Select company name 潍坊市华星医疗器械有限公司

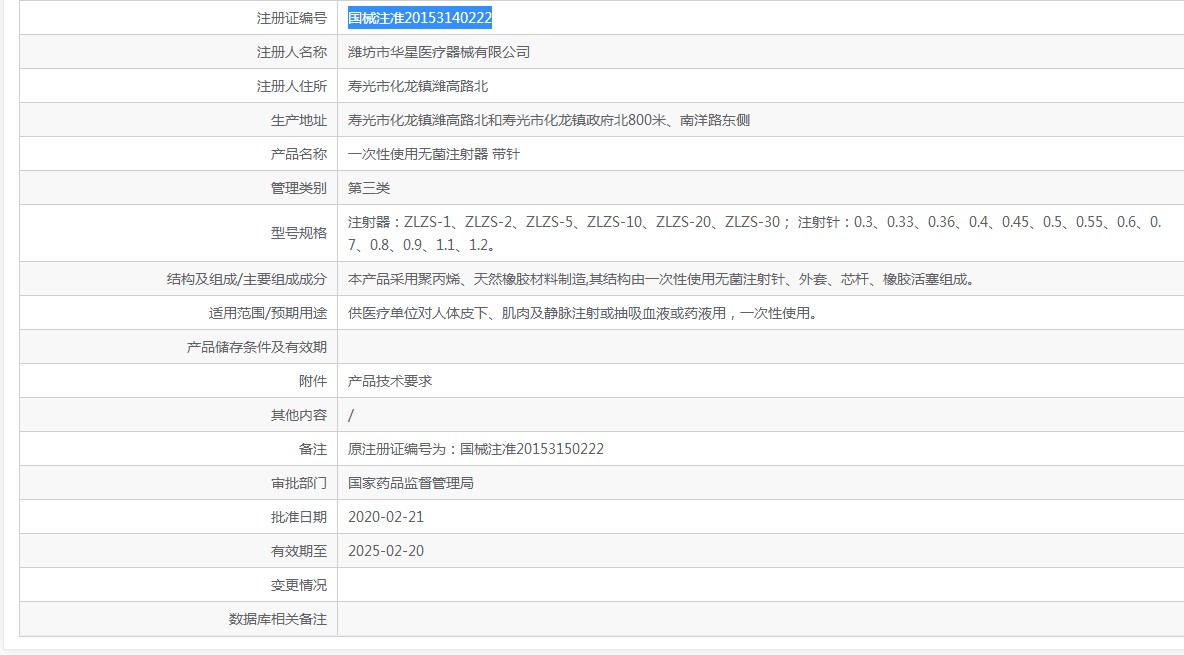tap(439, 52)
